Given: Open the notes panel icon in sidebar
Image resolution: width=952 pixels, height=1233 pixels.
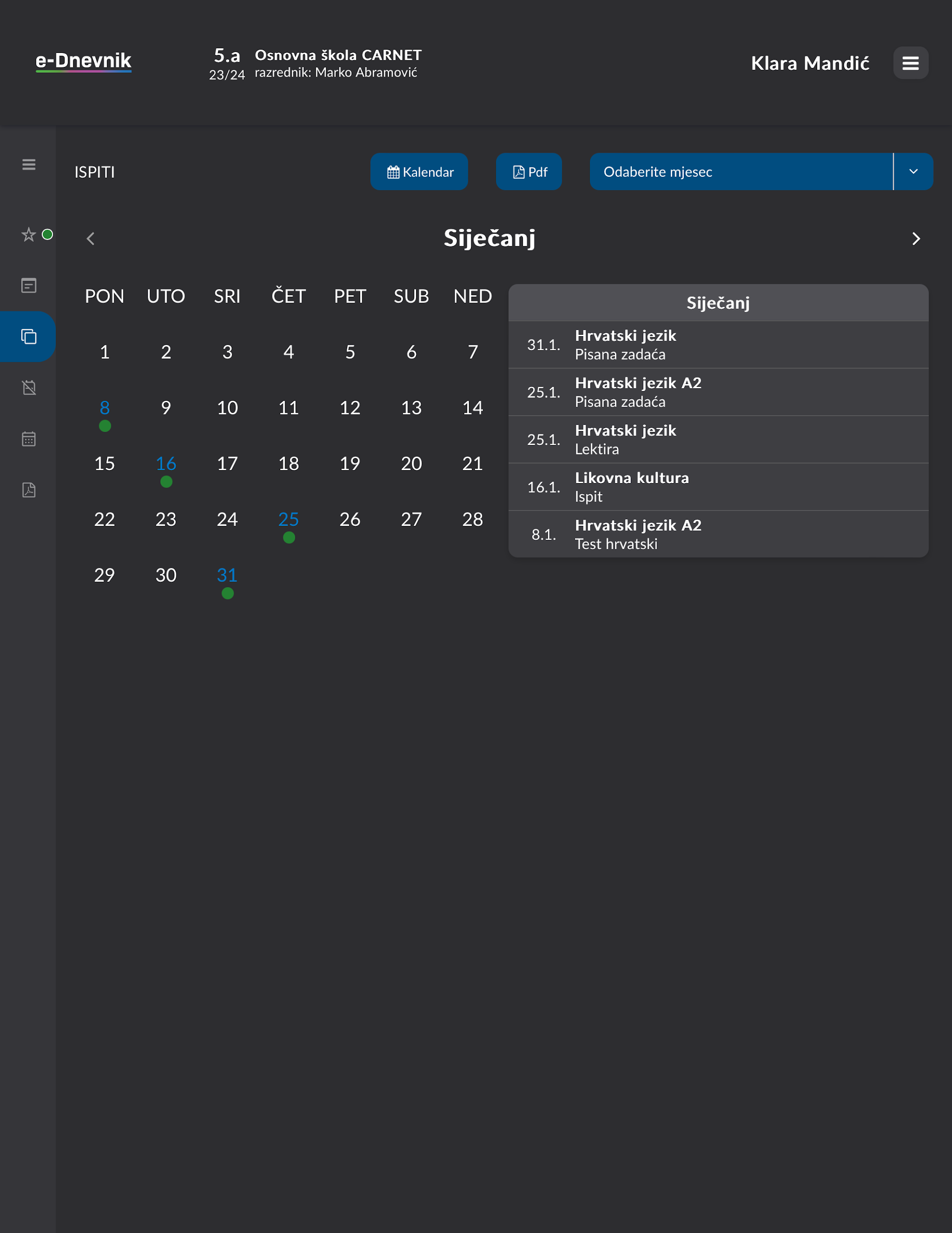Looking at the screenshot, I should pyautogui.click(x=29, y=286).
